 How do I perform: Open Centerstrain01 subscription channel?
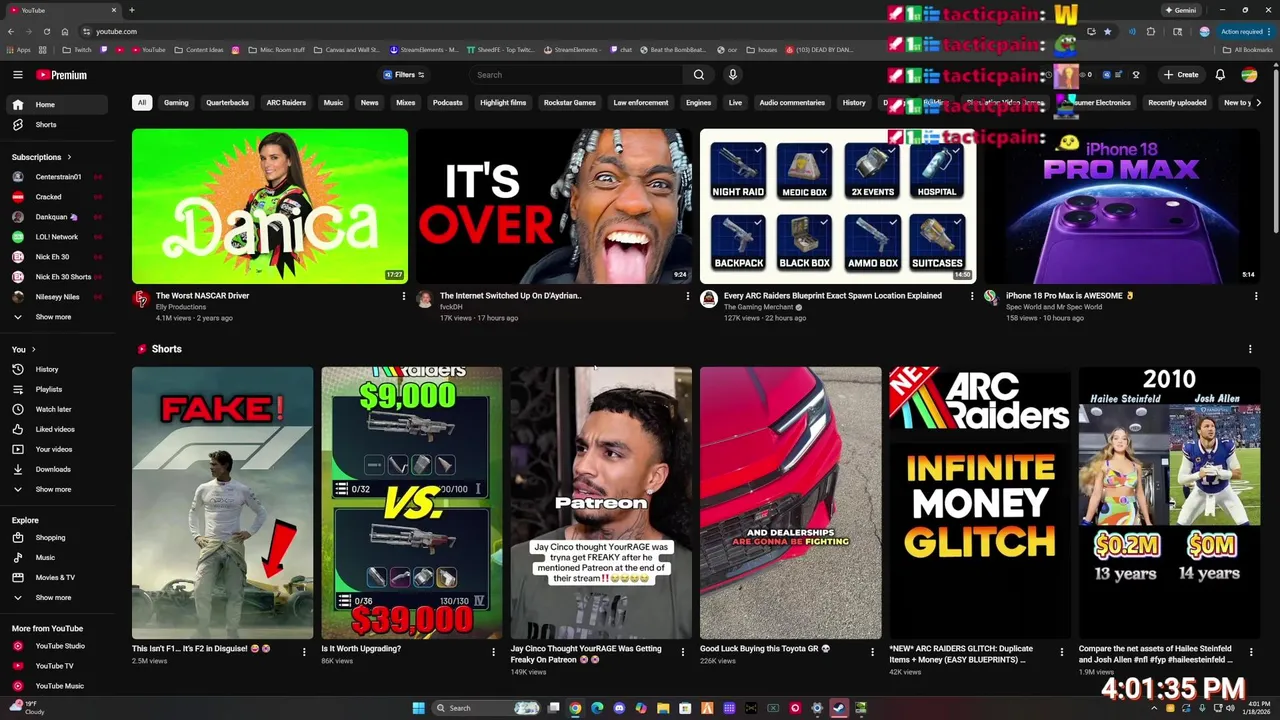[x=56, y=177]
